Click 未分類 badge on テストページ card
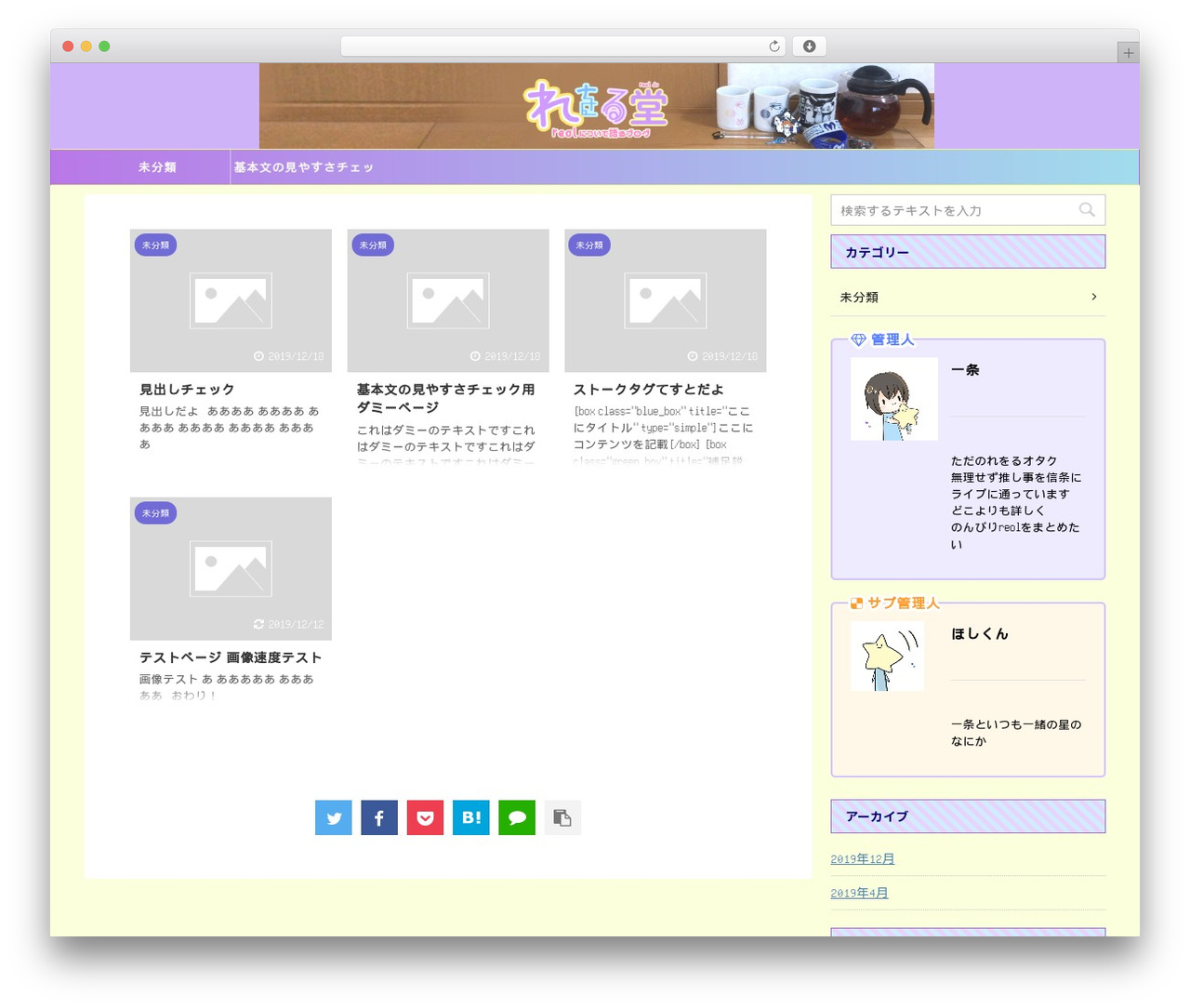The height and width of the screenshot is (1008, 1190). (x=155, y=513)
